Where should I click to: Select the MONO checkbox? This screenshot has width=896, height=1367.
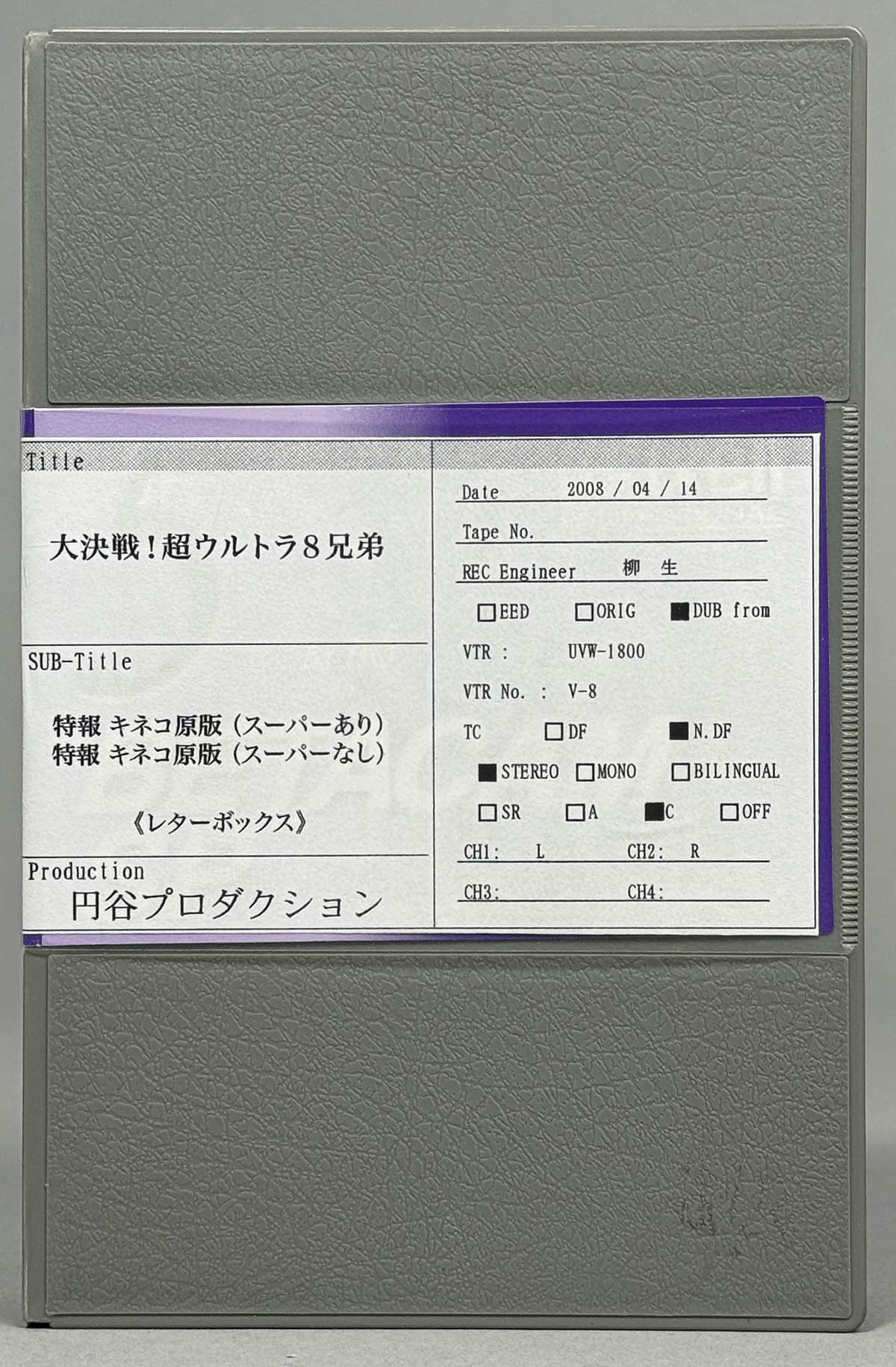coord(585,772)
